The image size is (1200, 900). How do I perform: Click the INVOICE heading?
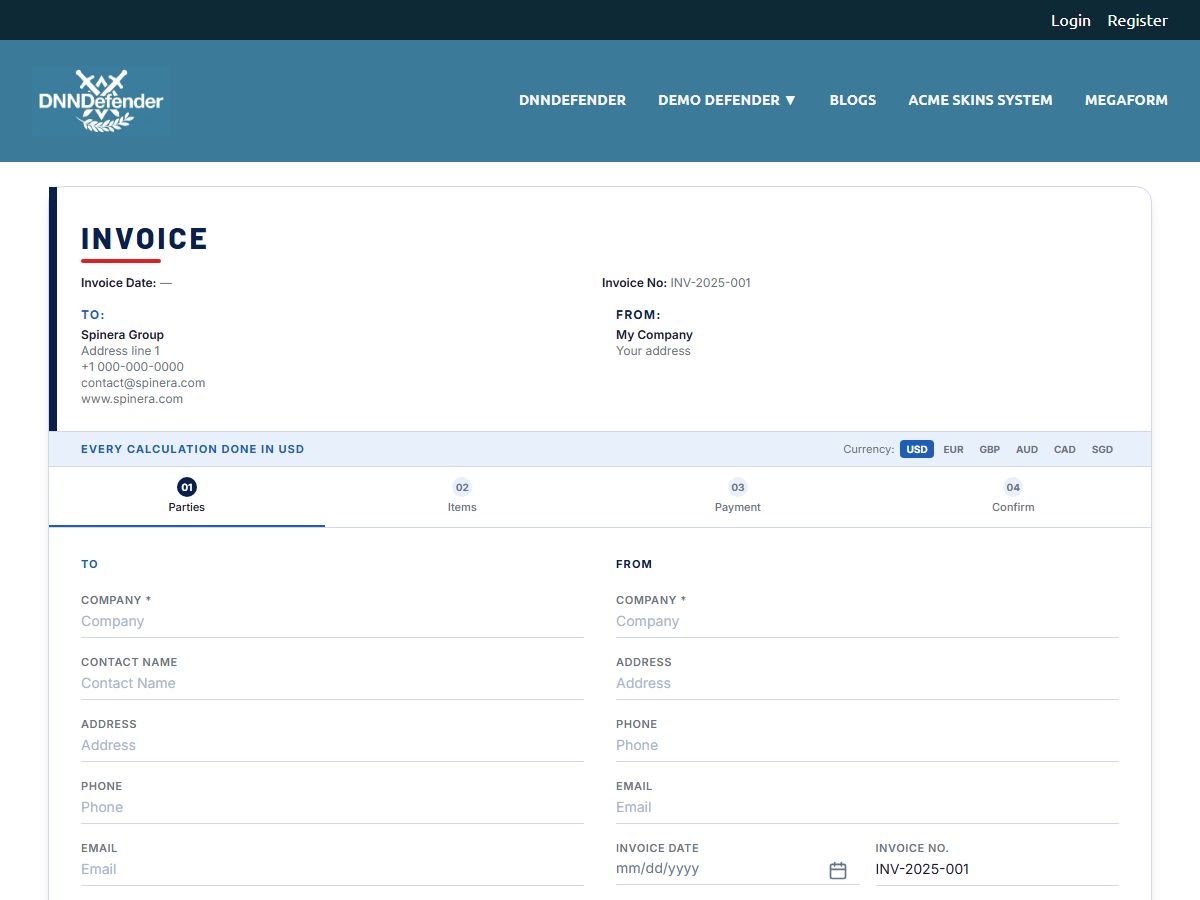tap(144, 239)
